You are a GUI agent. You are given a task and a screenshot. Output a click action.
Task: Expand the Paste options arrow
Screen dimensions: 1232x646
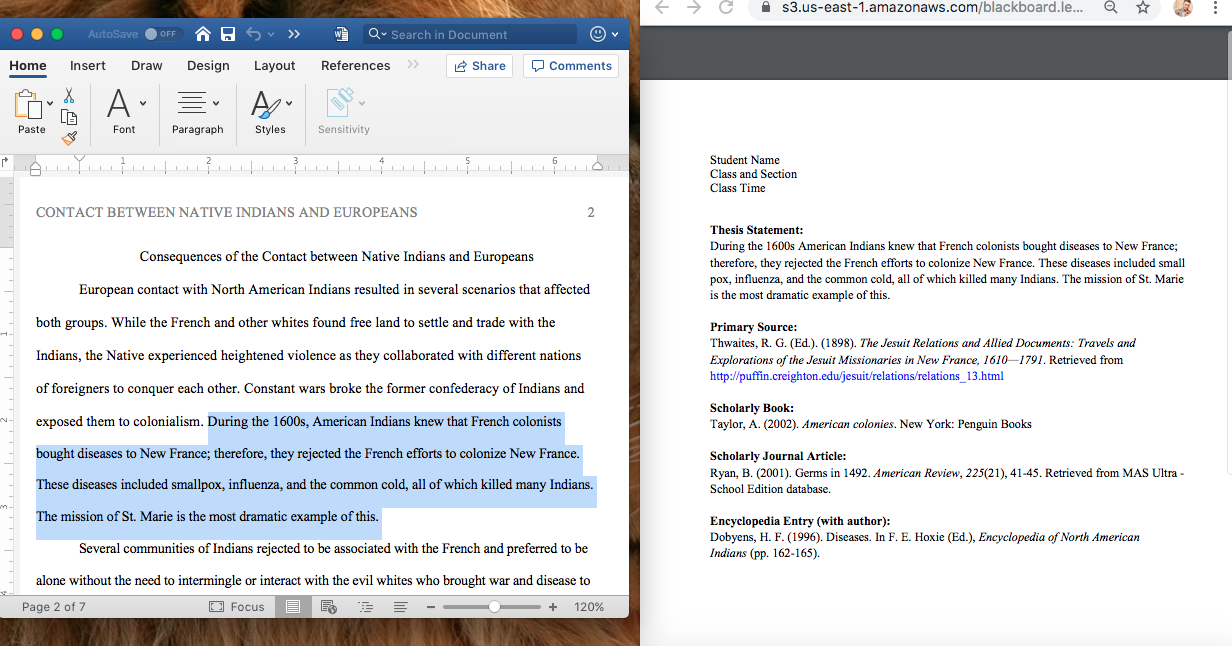pos(50,103)
